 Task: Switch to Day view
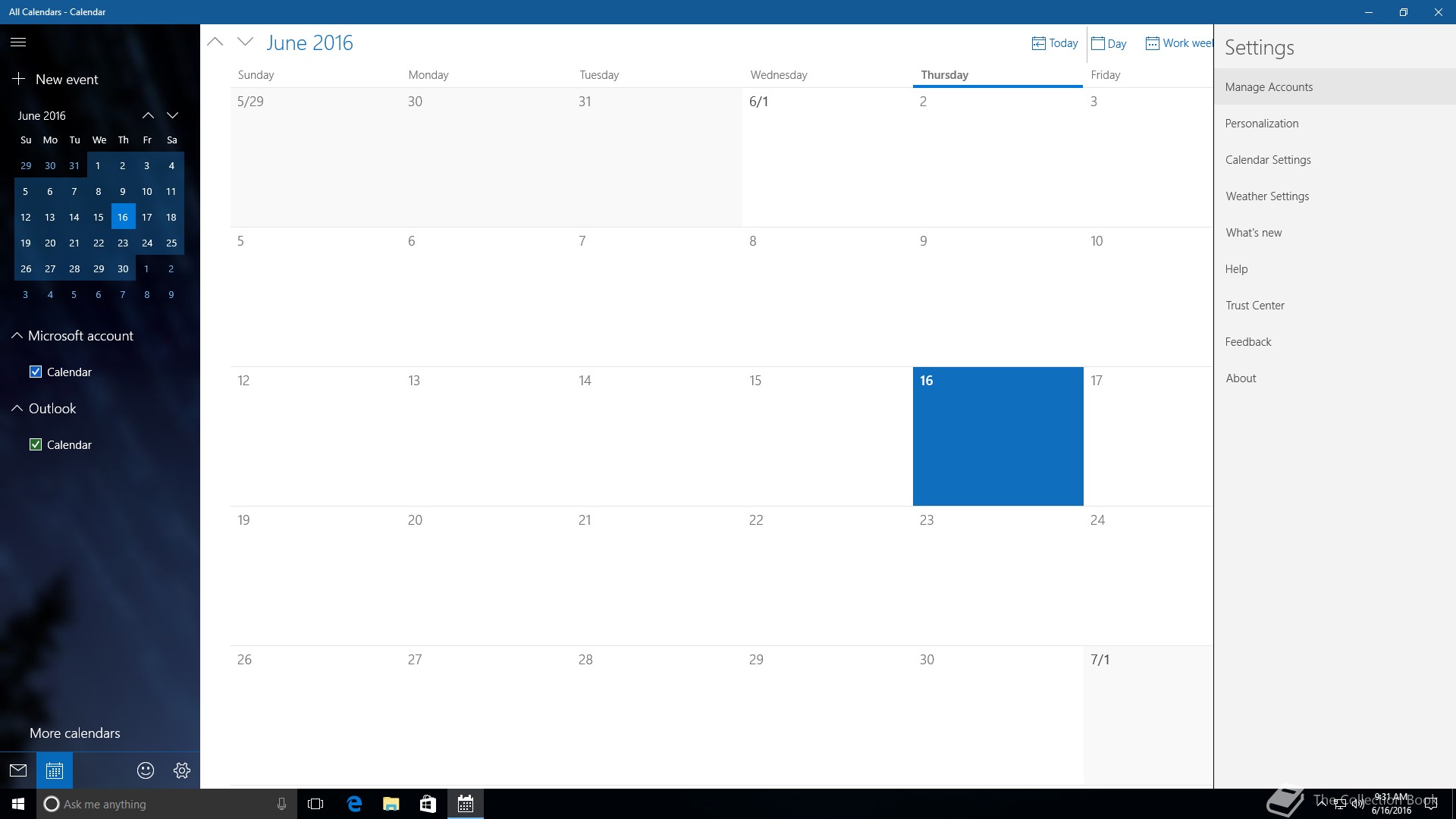pos(1109,43)
